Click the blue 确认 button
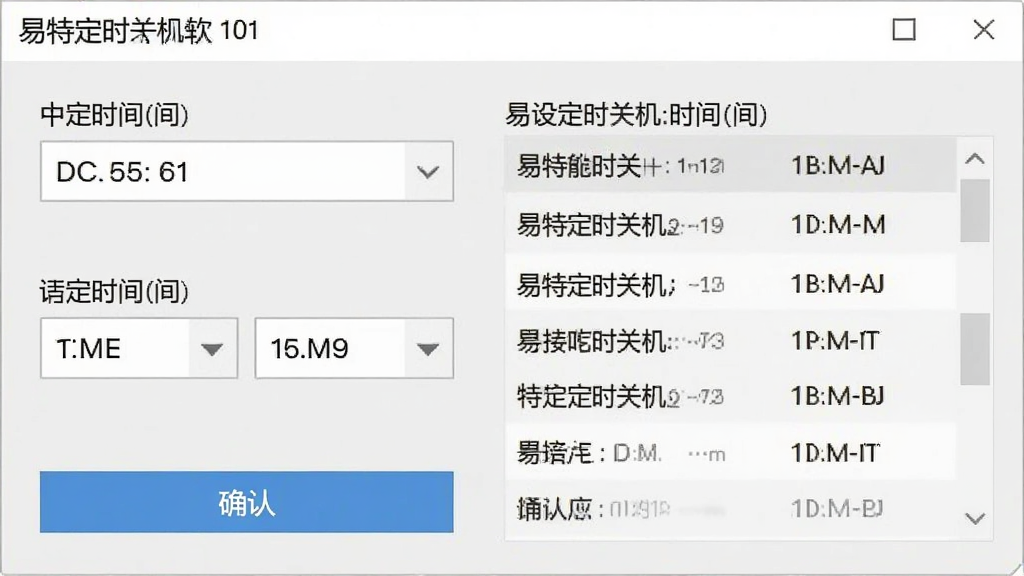Image resolution: width=1024 pixels, height=576 pixels. click(x=246, y=502)
